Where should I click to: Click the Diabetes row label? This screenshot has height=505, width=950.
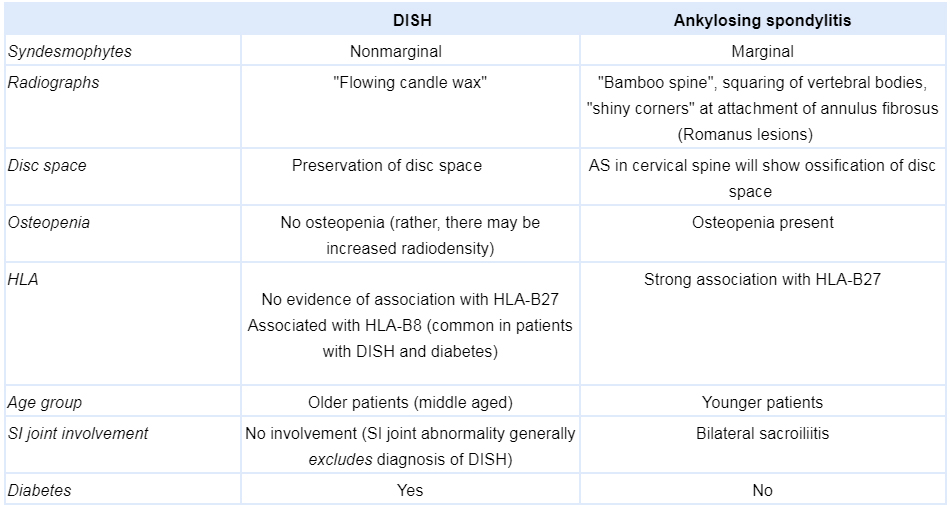[39, 490]
